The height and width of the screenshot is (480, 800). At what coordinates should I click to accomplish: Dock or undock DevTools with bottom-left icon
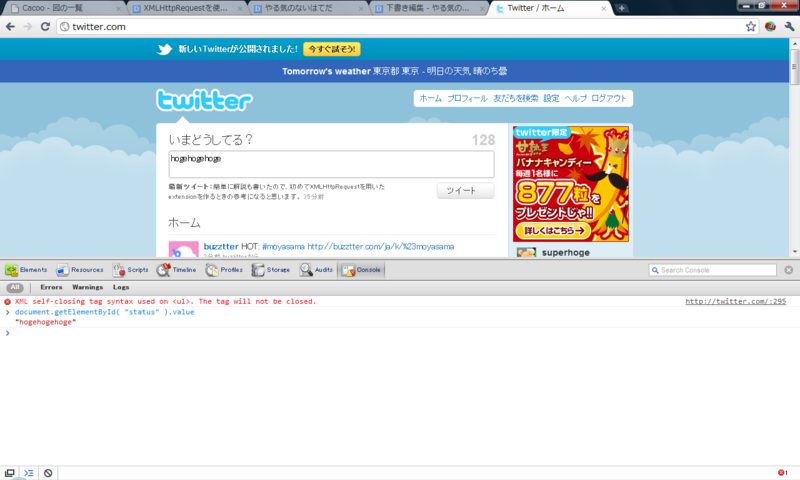[x=9, y=473]
